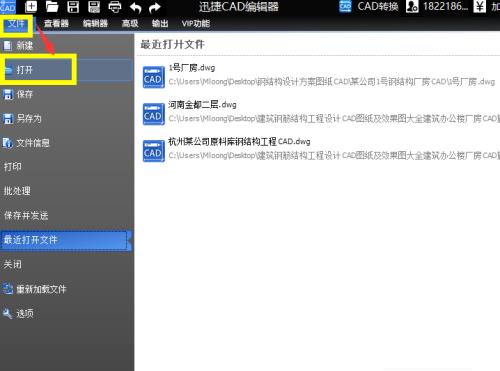The width and height of the screenshot is (500, 371).
Task: Click the new file plus icon in title bar
Action: tap(31, 6)
